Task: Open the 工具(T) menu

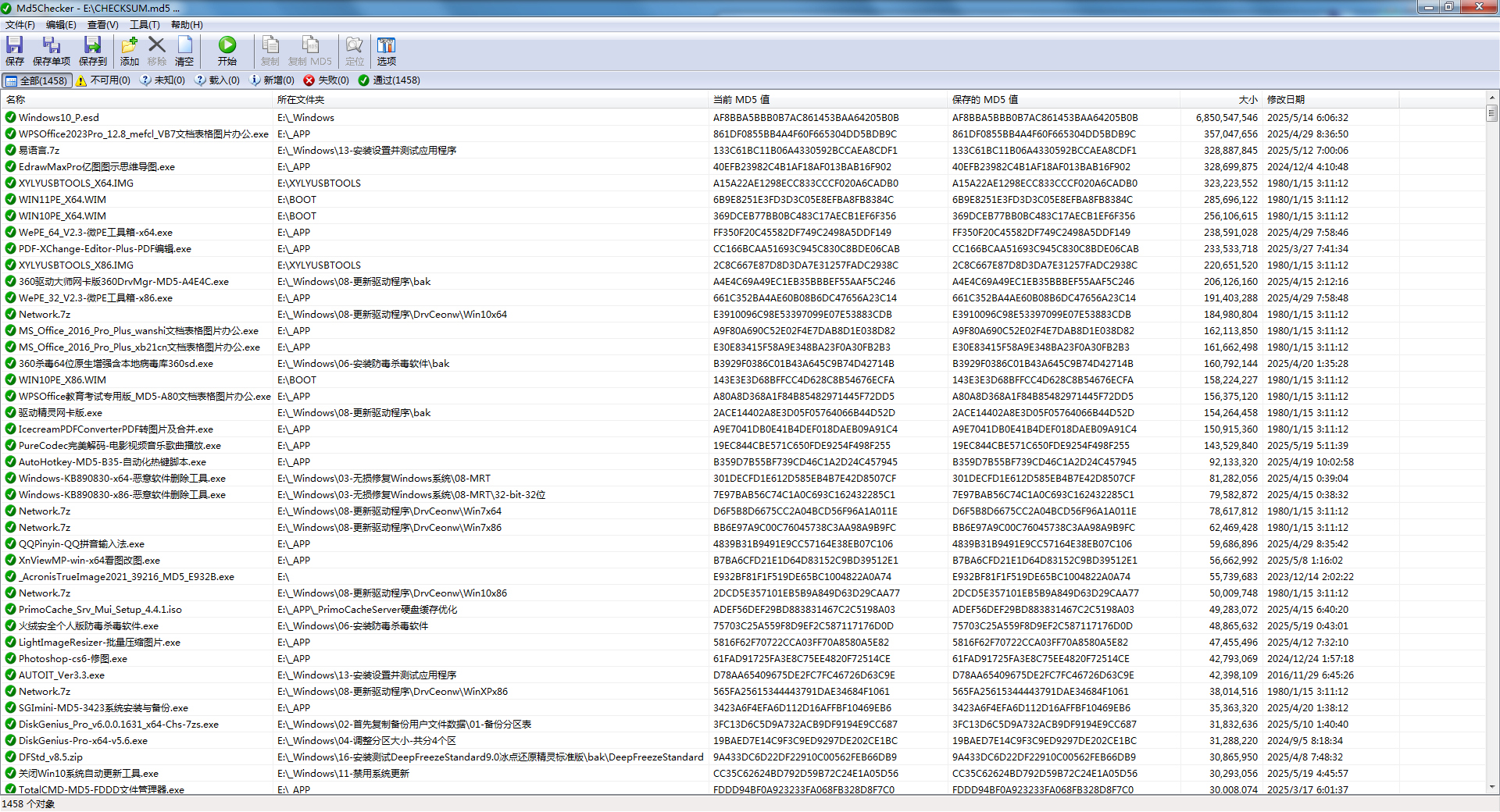Action: 145,25
